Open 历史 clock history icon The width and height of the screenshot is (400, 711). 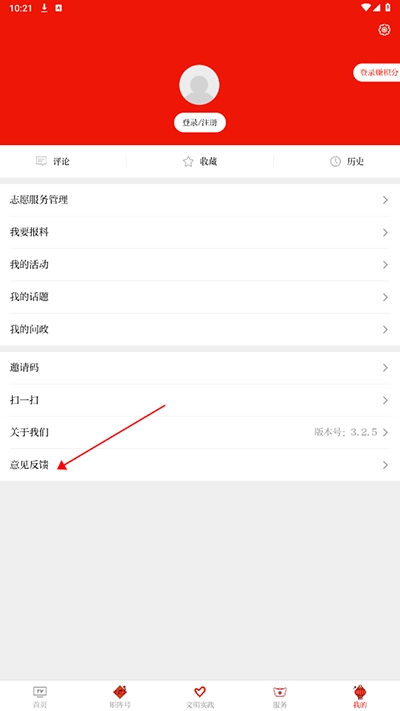coord(335,161)
